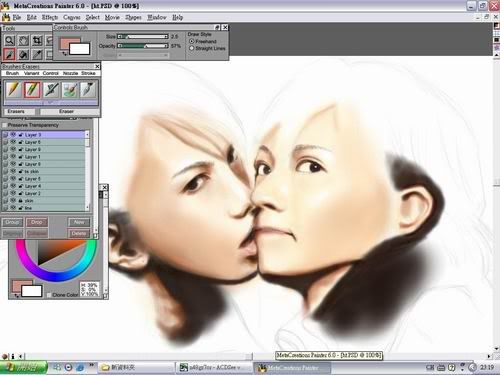This screenshot has height=375, width=500.
Task: Open the Control menu in Brushes palette
Action: [51, 73]
